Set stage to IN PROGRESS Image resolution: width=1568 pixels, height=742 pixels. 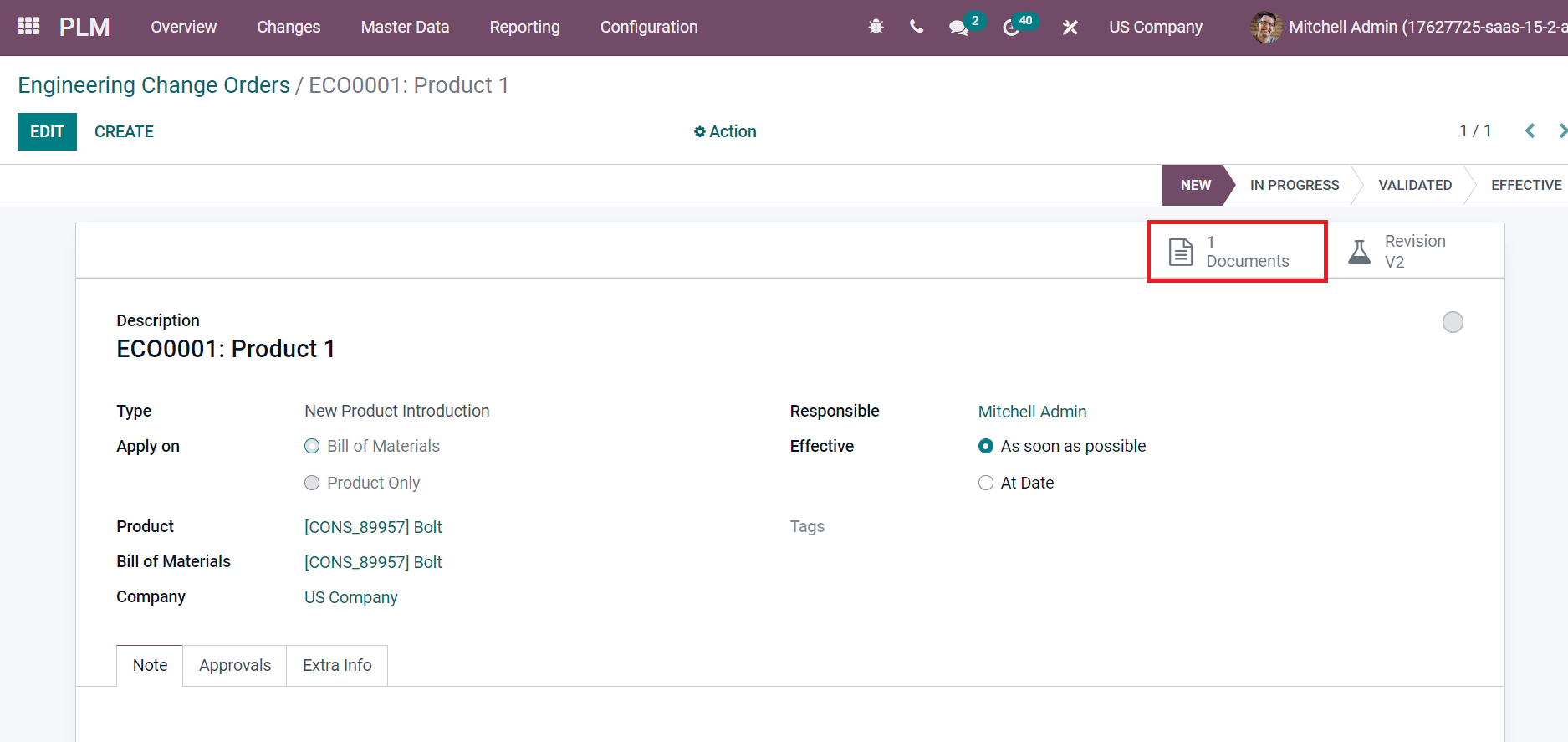(1294, 185)
